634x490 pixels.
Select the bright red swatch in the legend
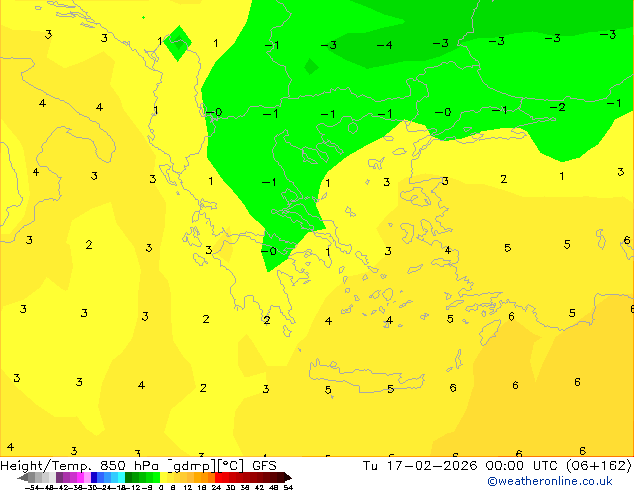click(218, 477)
